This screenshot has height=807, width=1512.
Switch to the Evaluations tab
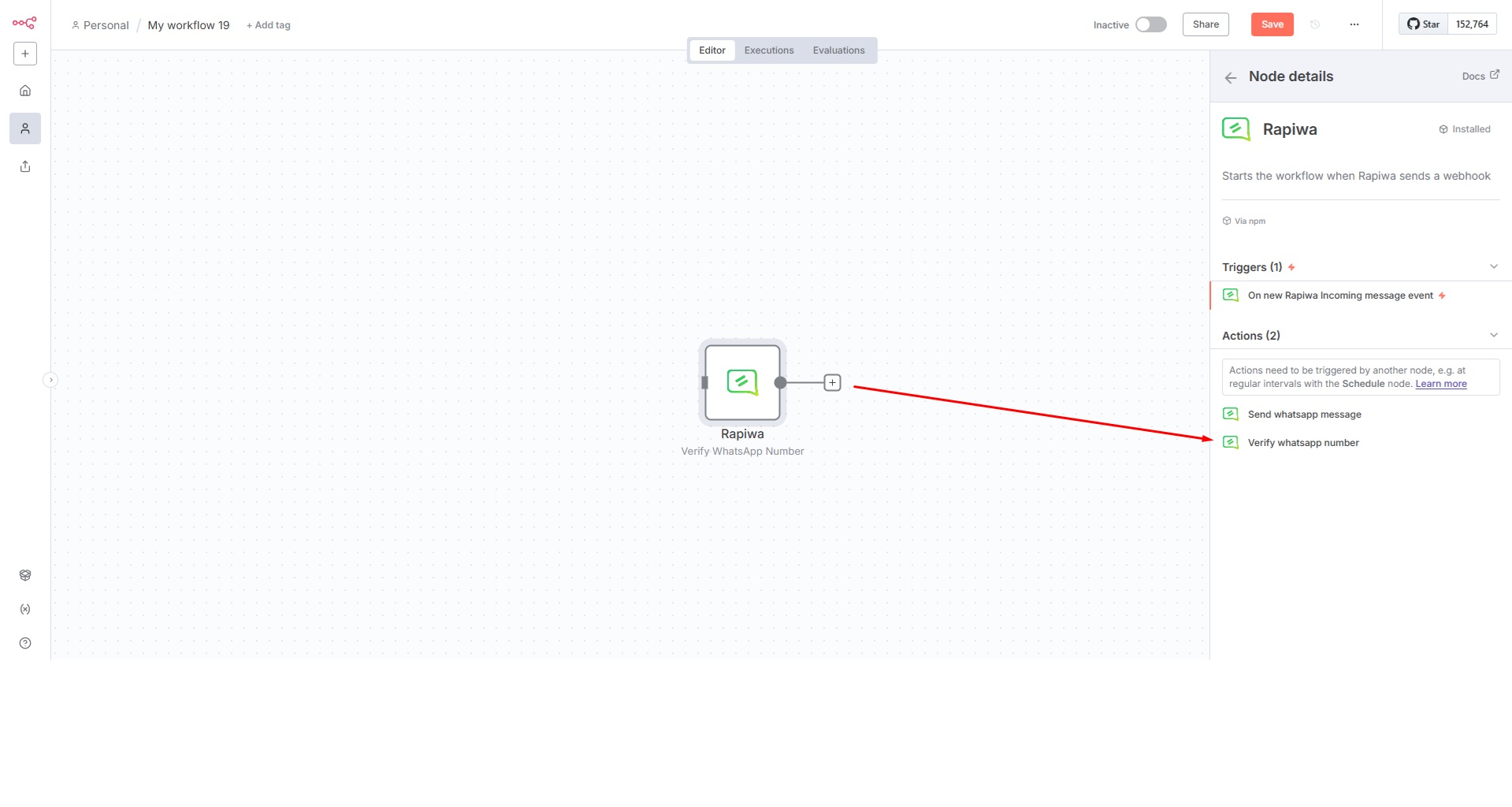pos(838,50)
